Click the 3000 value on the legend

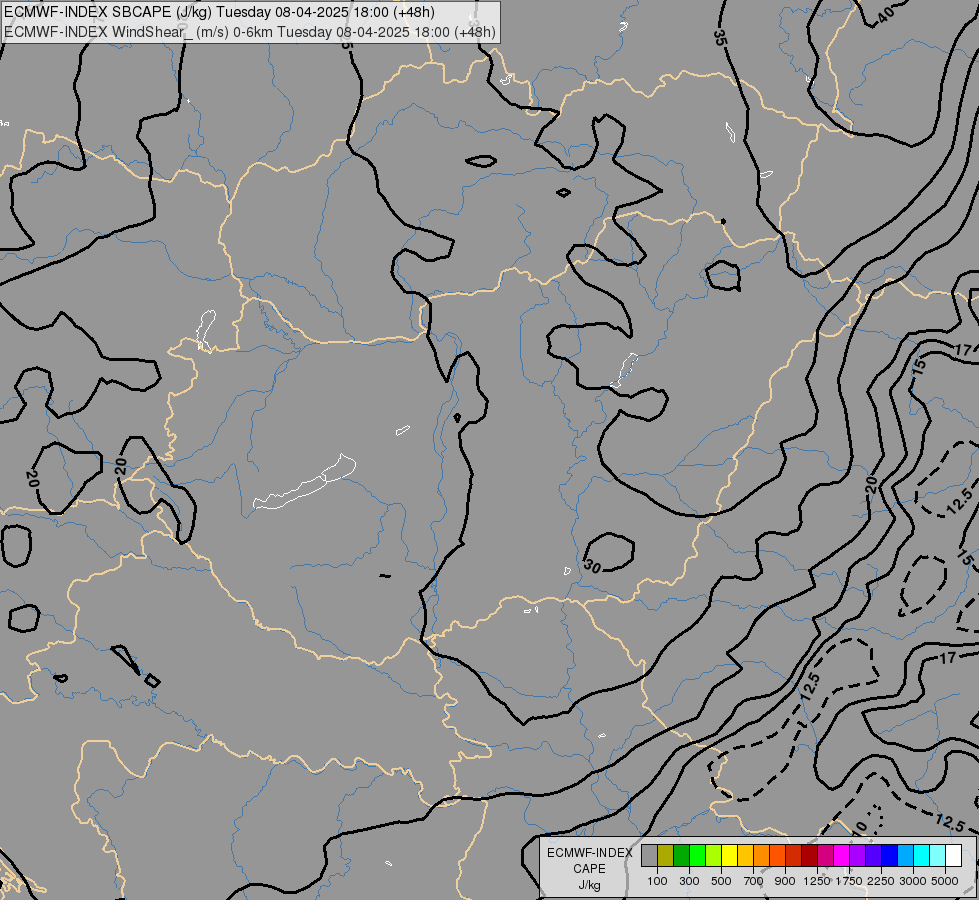pyautogui.click(x=913, y=881)
